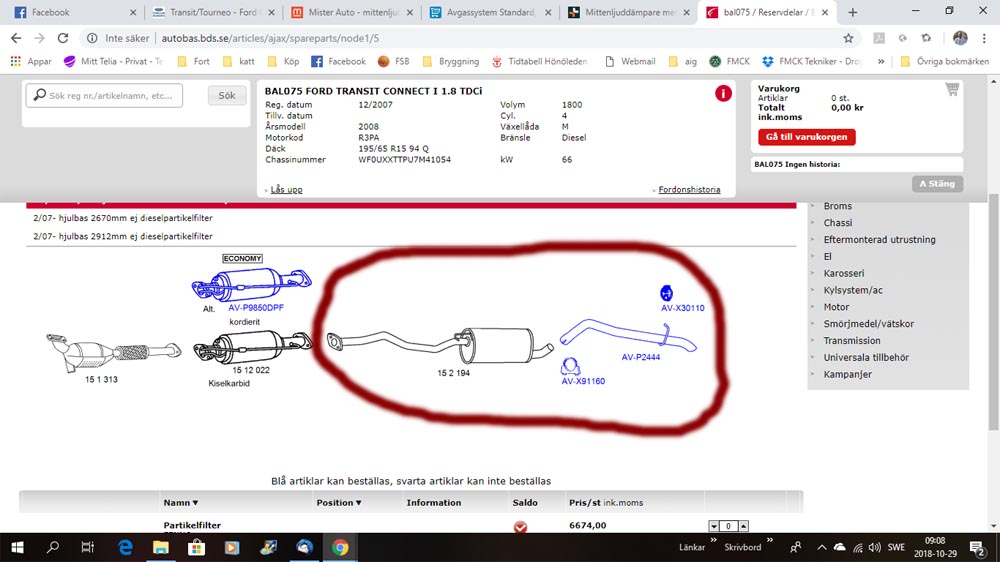
Task: Open Task View in taskbar
Action: (88, 547)
